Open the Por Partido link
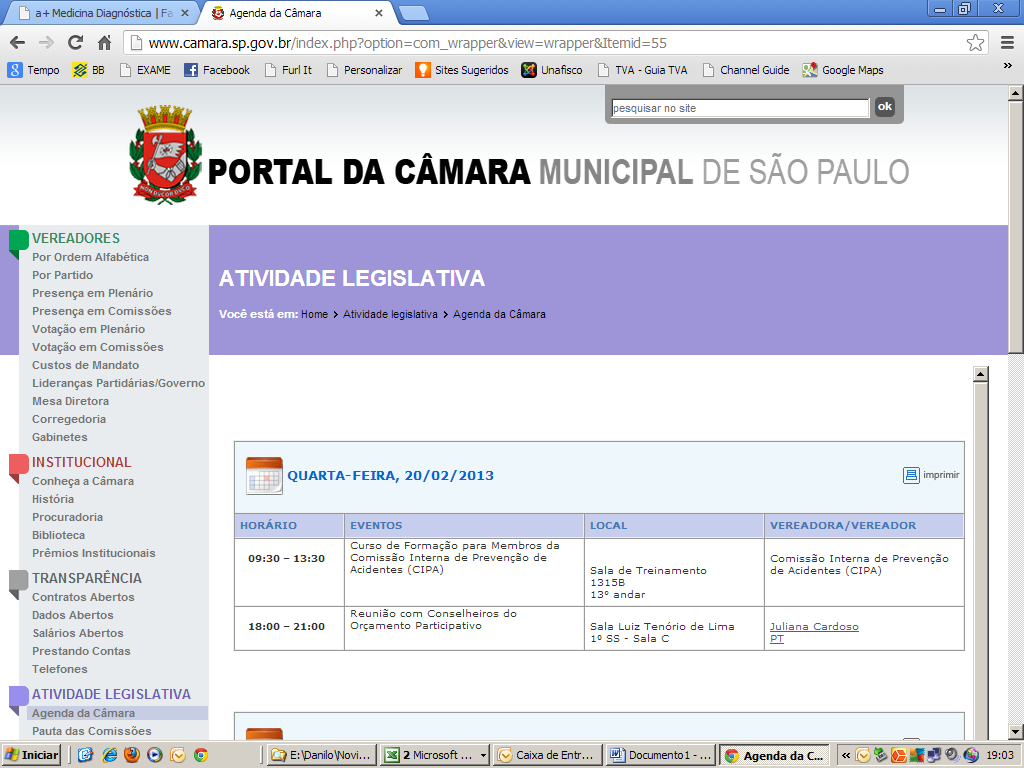 [63, 275]
